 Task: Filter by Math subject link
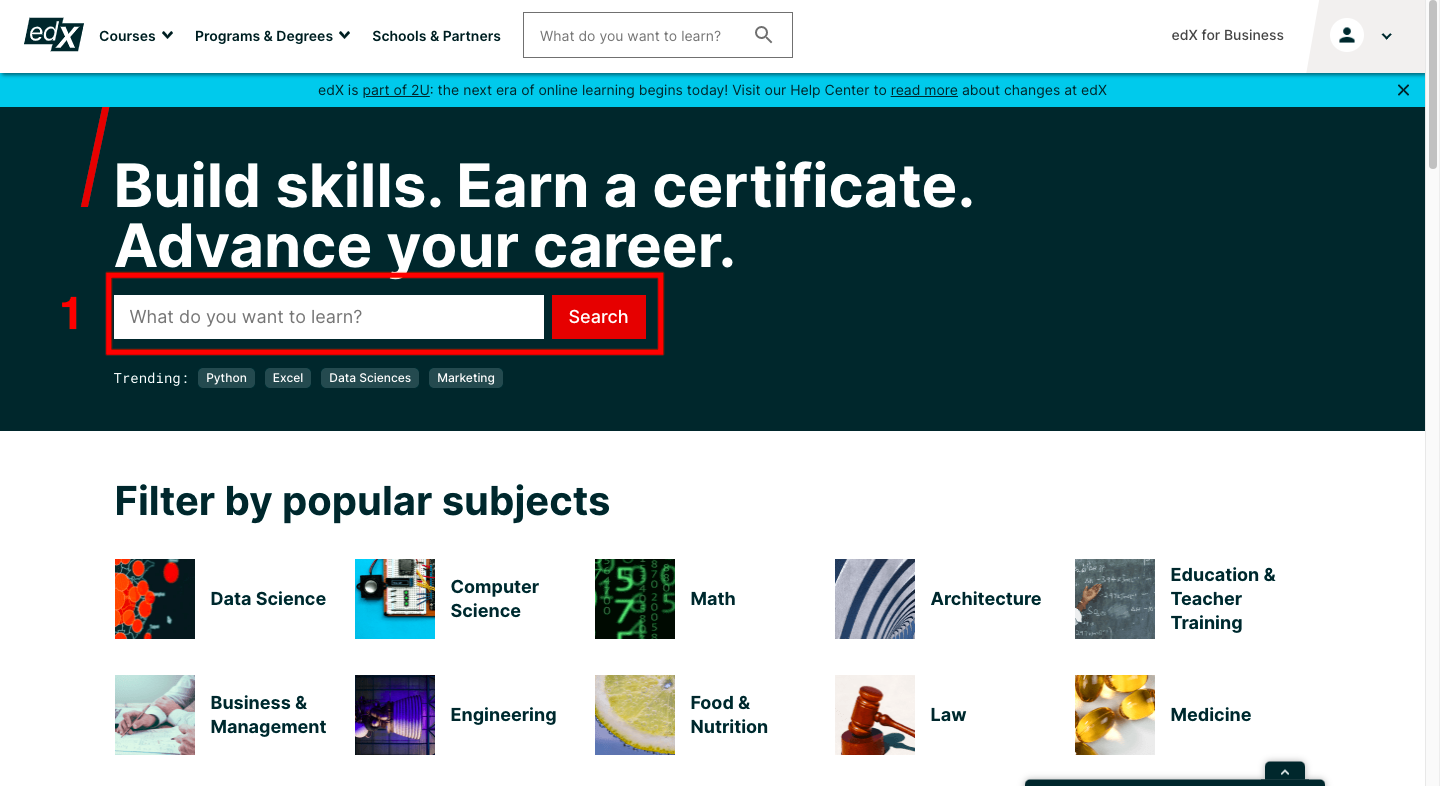(x=713, y=599)
